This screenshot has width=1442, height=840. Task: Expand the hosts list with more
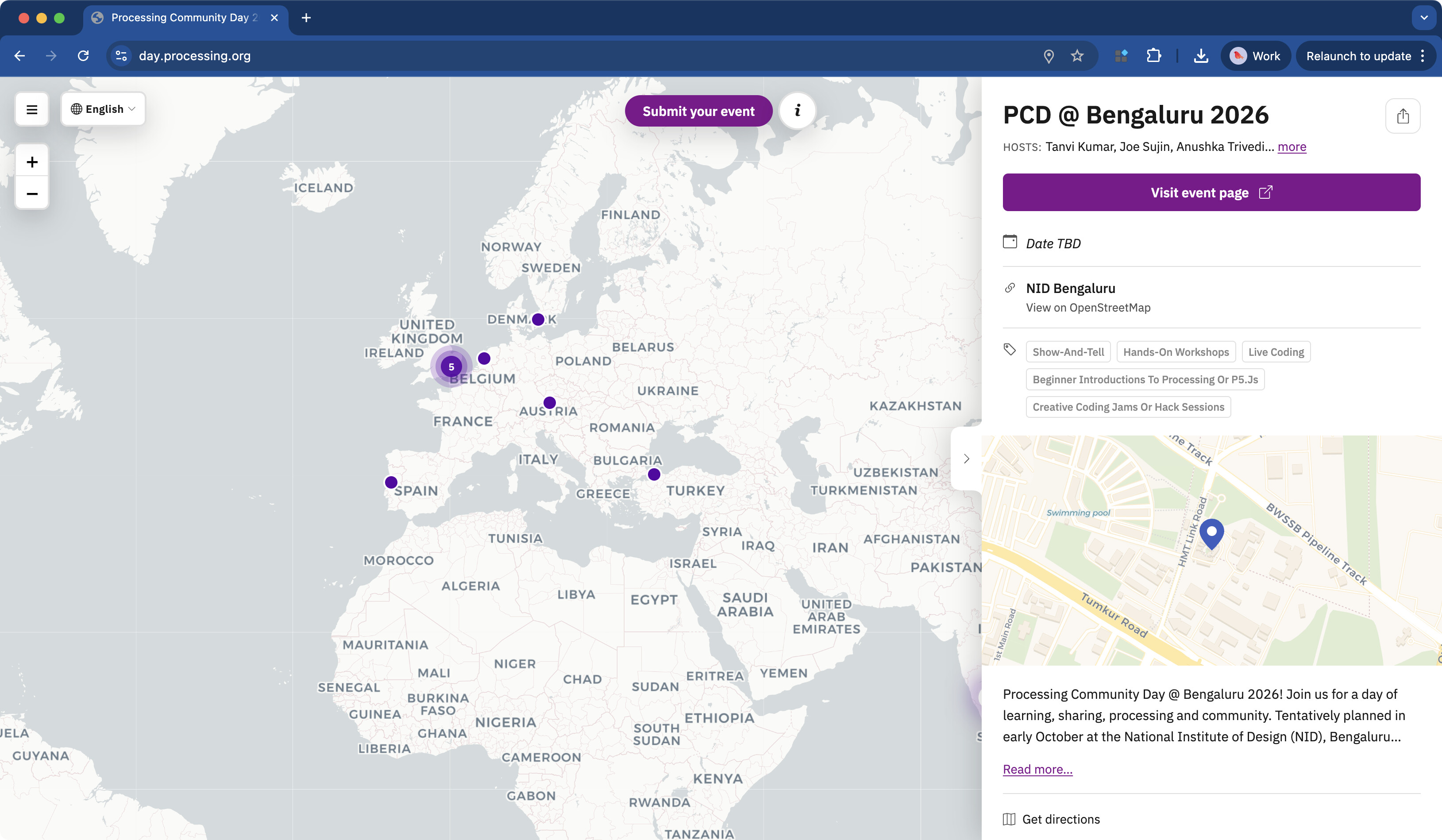tap(1292, 146)
